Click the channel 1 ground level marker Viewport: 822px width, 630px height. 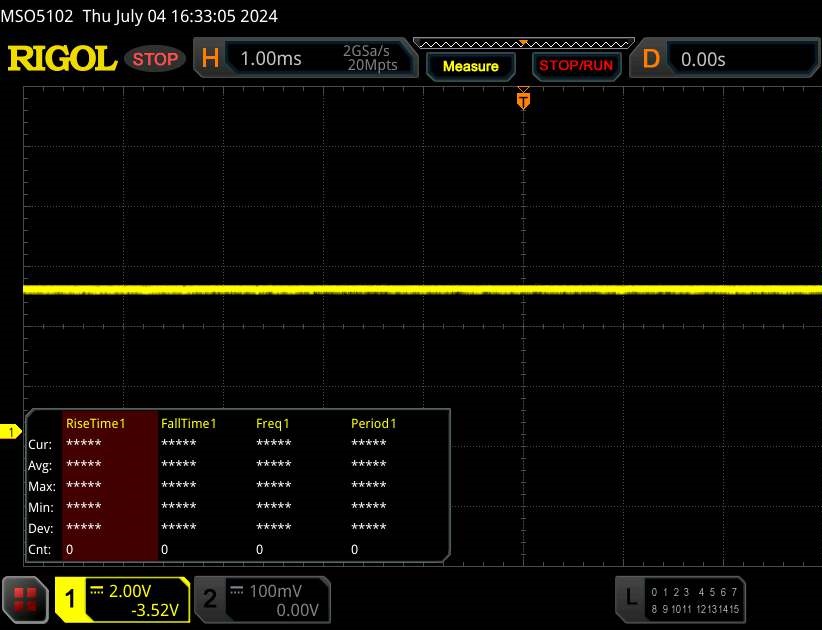tap(12, 432)
